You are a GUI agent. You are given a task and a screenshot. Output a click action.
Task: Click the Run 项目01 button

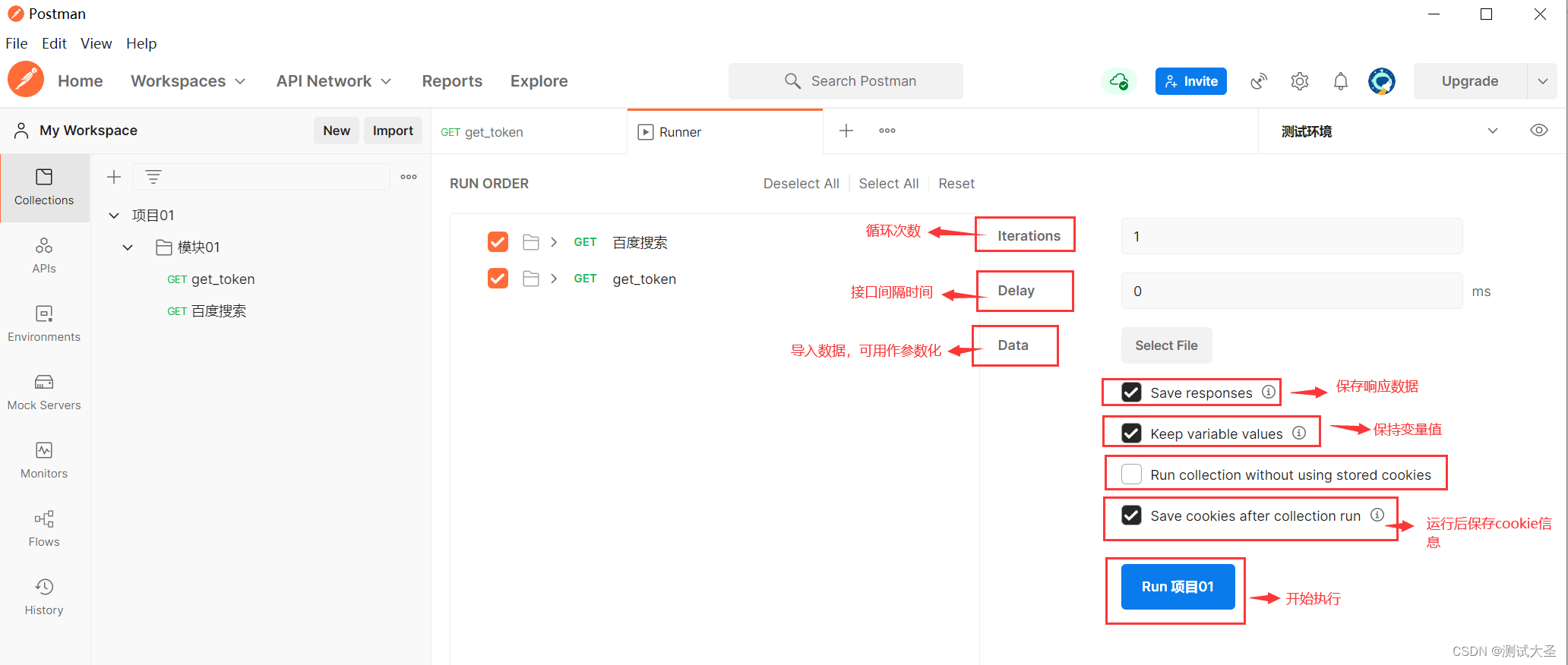(x=1178, y=587)
